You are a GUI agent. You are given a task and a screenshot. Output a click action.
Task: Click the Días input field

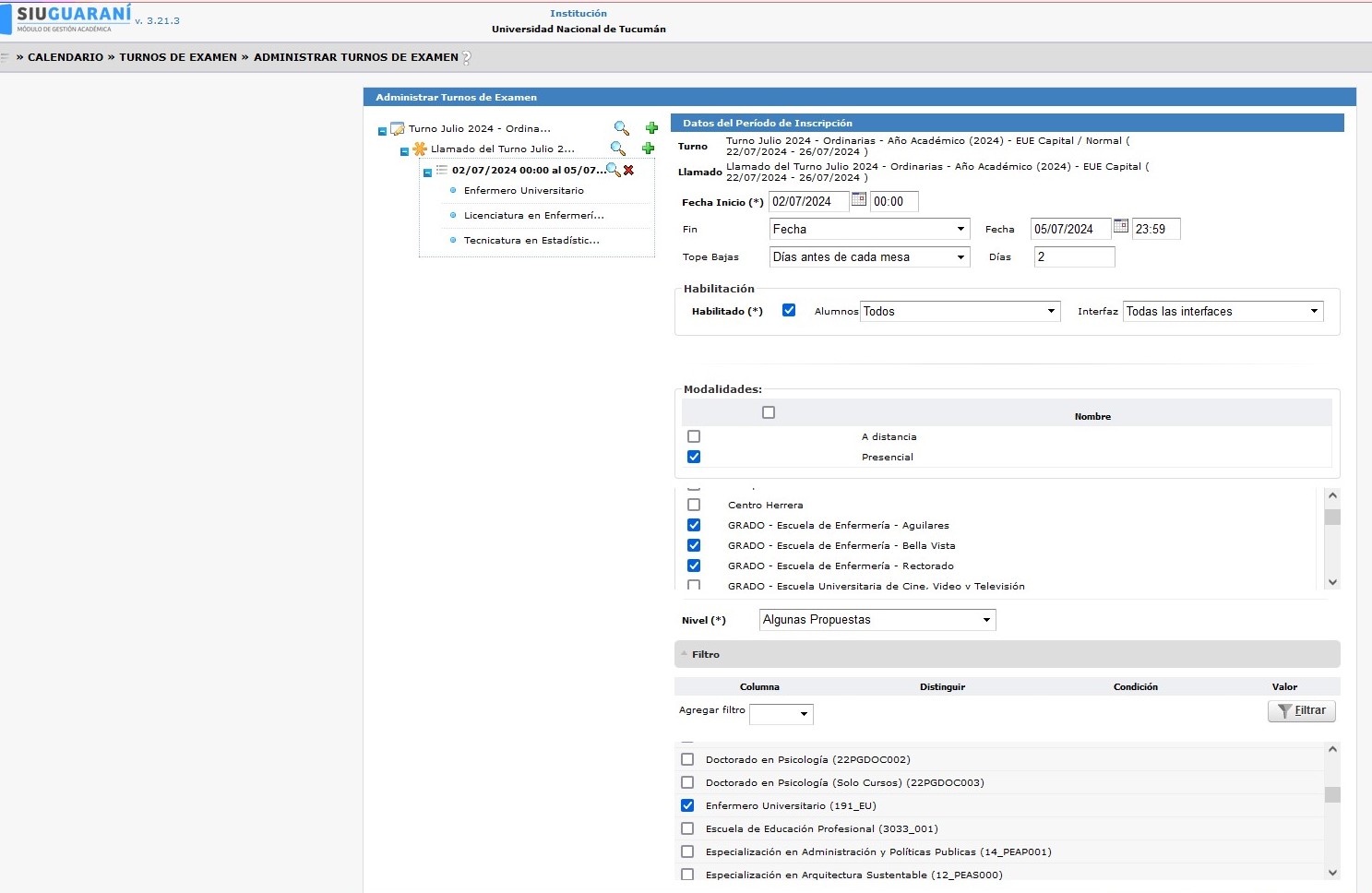click(1073, 257)
